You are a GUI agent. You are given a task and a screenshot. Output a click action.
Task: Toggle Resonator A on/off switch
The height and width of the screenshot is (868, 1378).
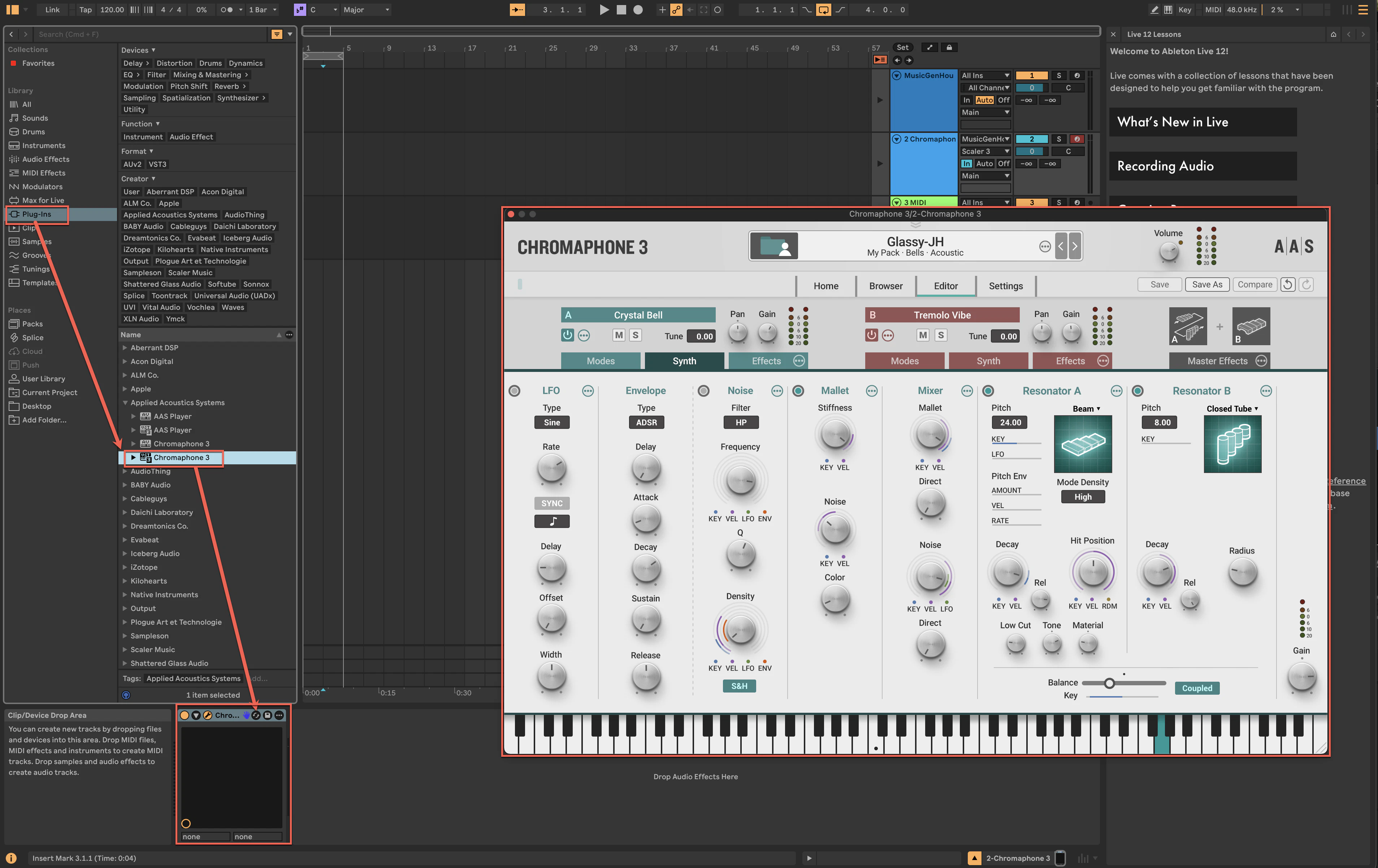click(x=988, y=391)
